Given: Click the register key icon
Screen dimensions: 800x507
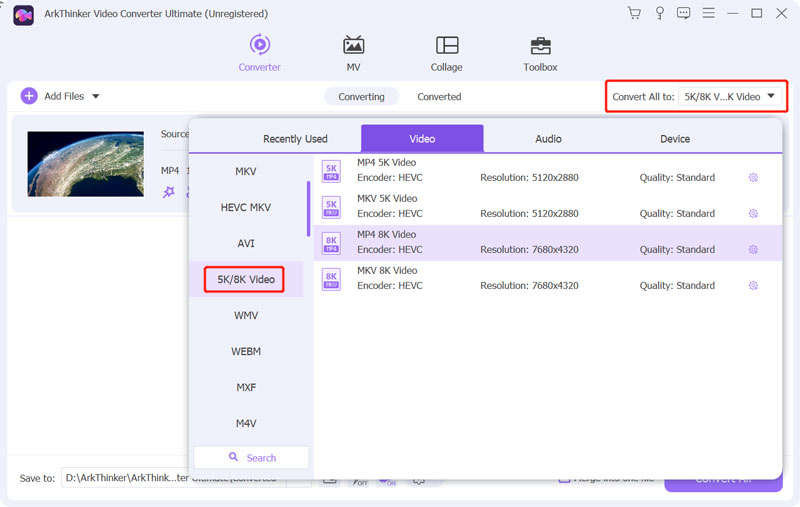Looking at the screenshot, I should pyautogui.click(x=659, y=13).
